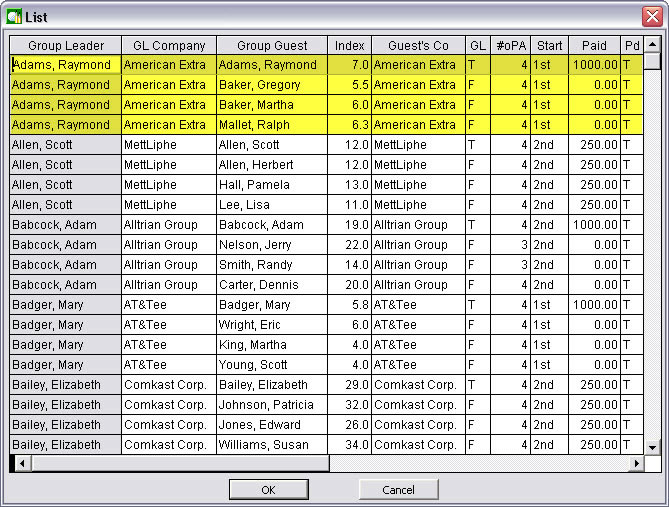This screenshot has height=507, width=669.
Task: Click the Paid column header
Action: (x=594, y=45)
